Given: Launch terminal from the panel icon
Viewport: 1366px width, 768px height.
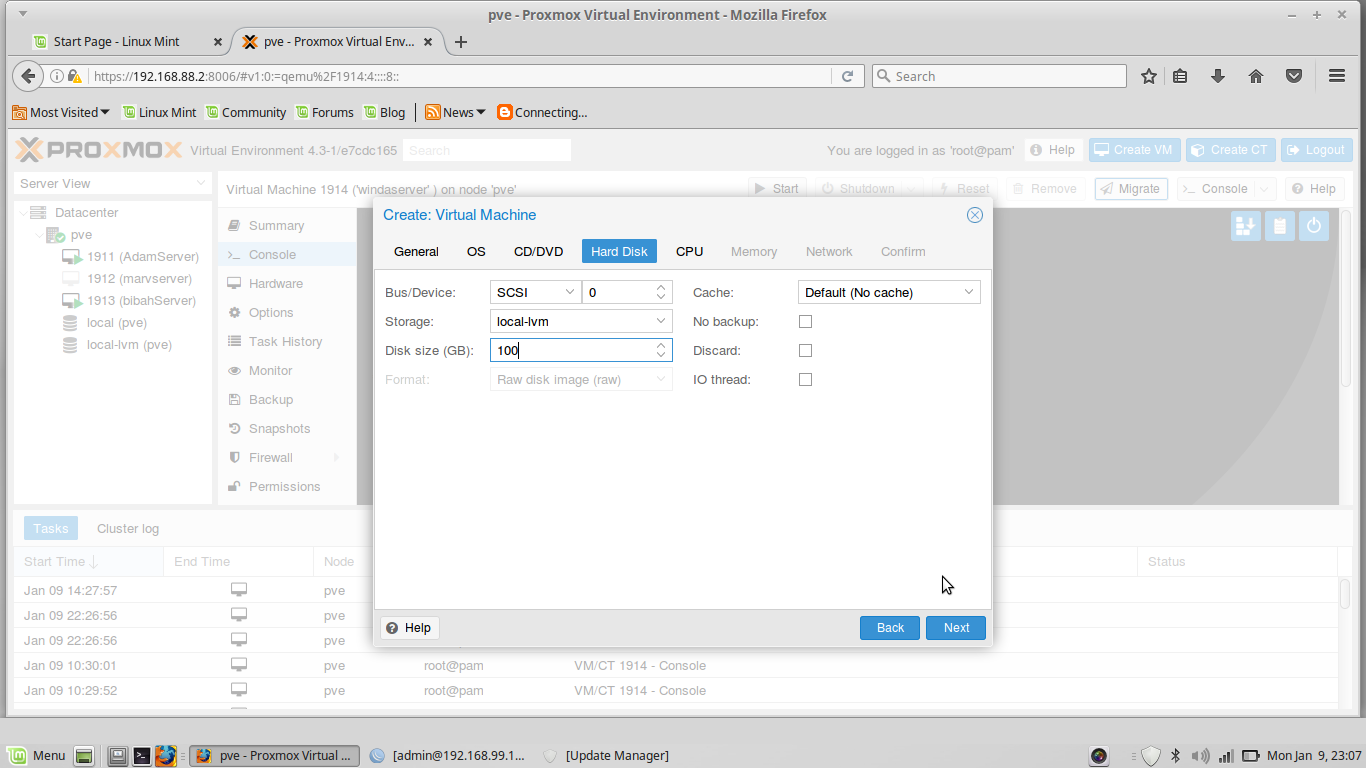Looking at the screenshot, I should 142,755.
